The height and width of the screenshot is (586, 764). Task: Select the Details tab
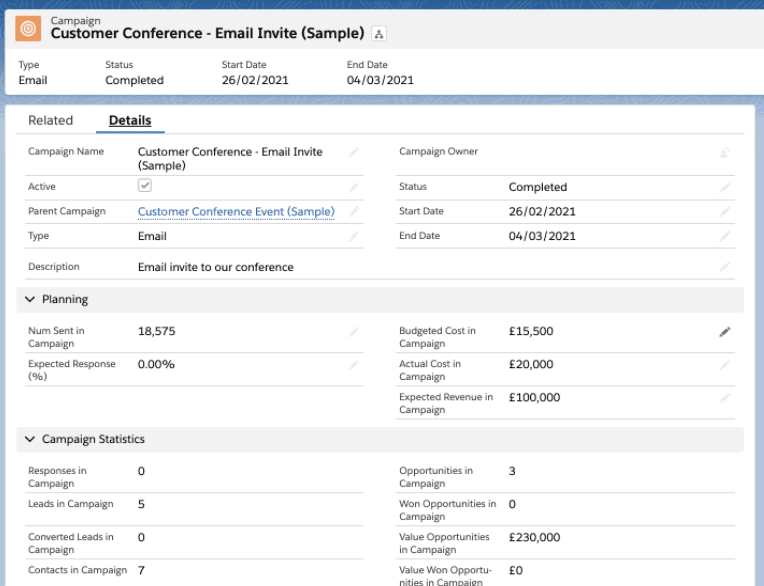point(130,121)
